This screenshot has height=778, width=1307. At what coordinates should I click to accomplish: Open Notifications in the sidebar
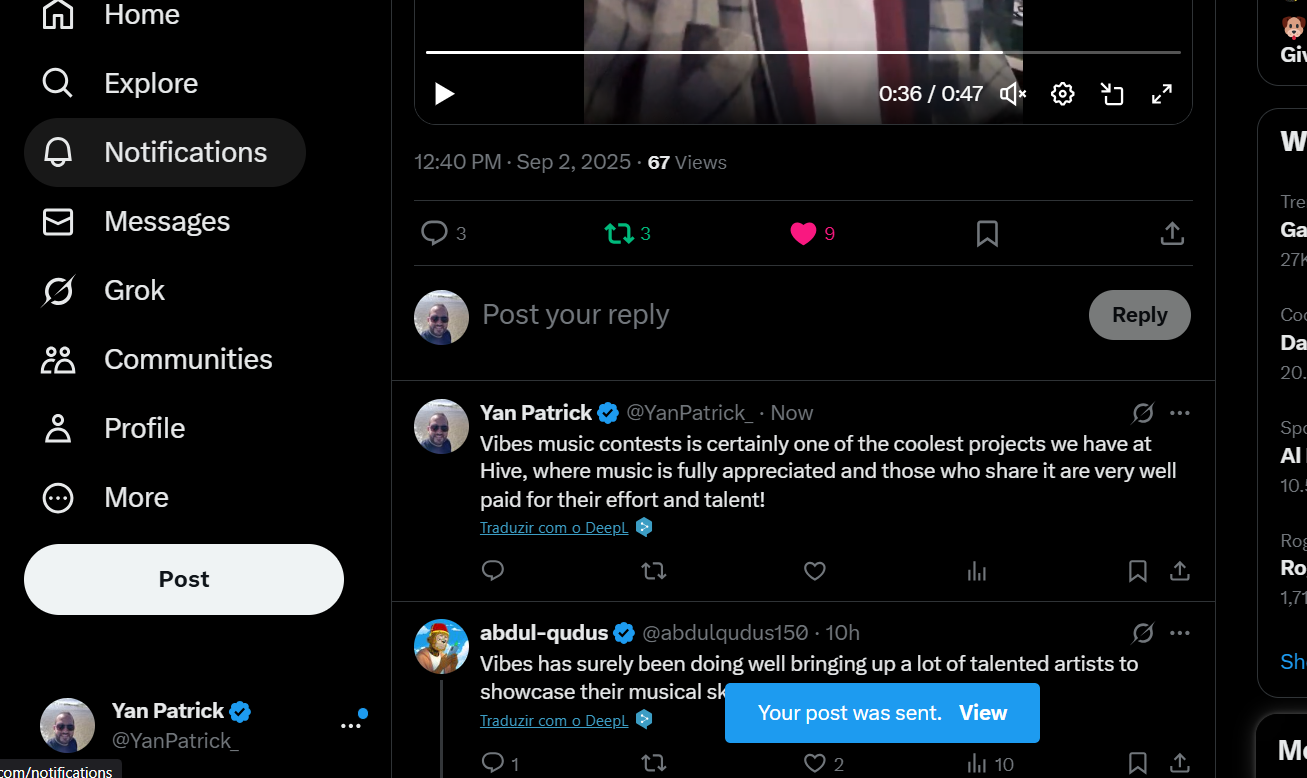[165, 152]
